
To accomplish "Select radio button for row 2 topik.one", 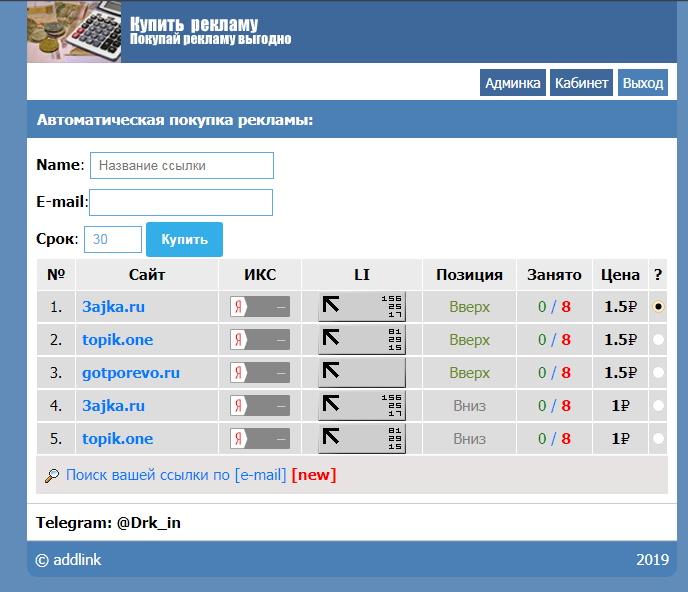I will point(658,340).
